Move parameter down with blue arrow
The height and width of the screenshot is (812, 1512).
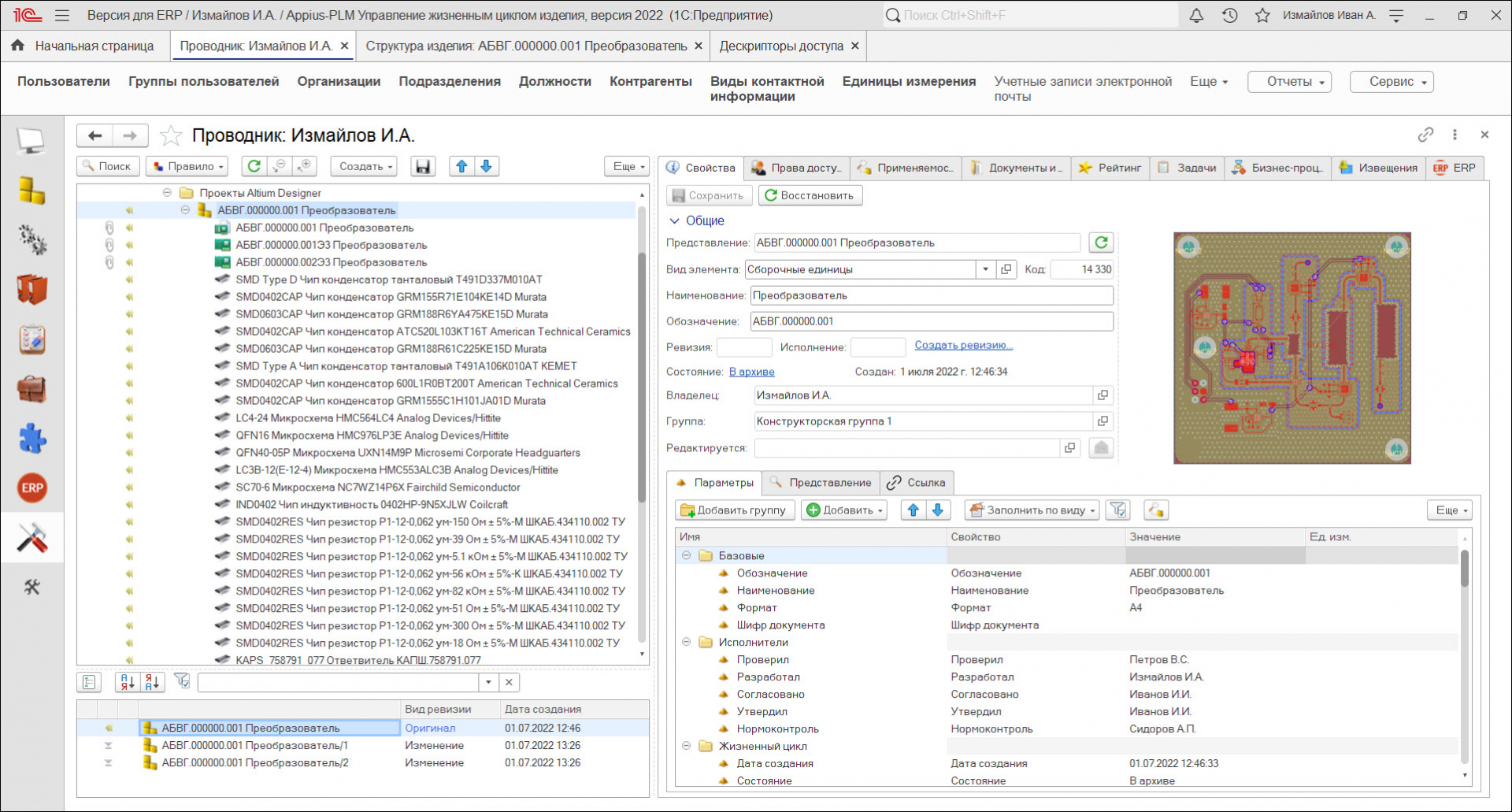click(937, 510)
